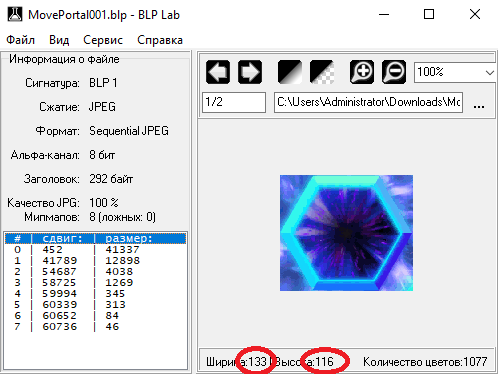Toggle the transparency checkerboard view icon
This screenshot has width=498, height=374.
pos(322,72)
